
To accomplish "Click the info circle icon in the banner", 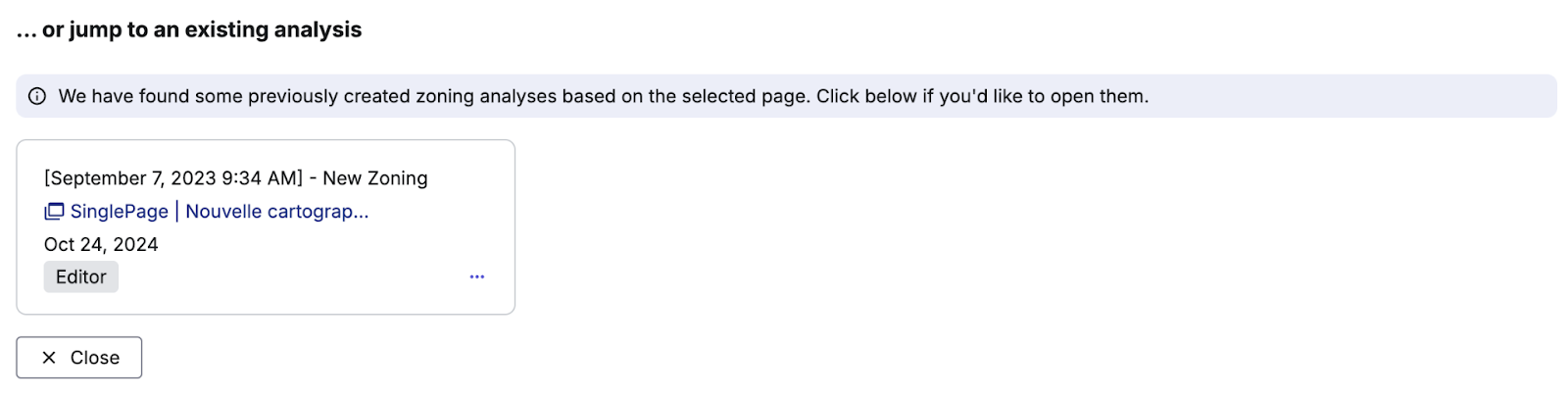I will [37, 96].
